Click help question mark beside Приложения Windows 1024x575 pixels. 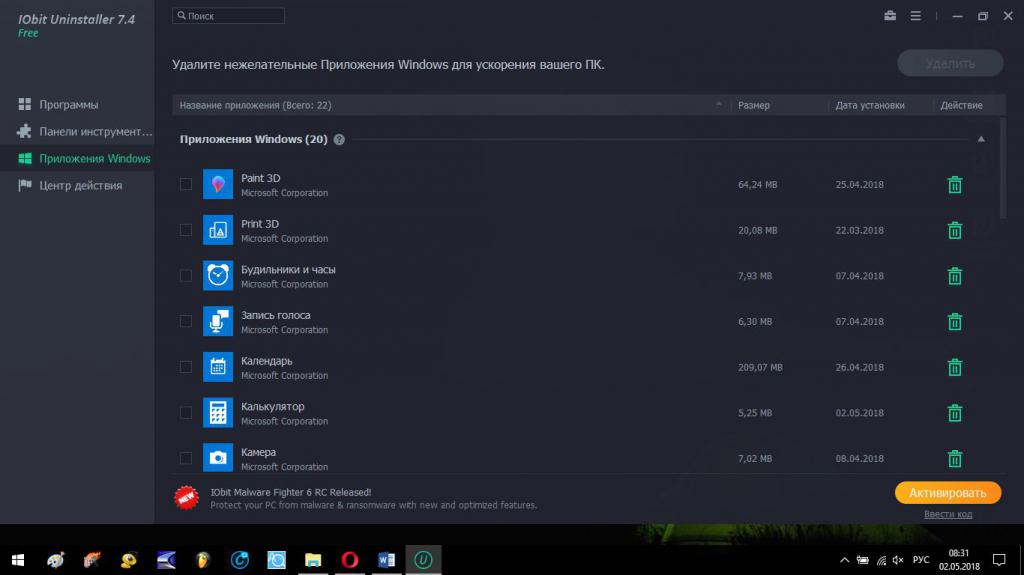point(339,139)
